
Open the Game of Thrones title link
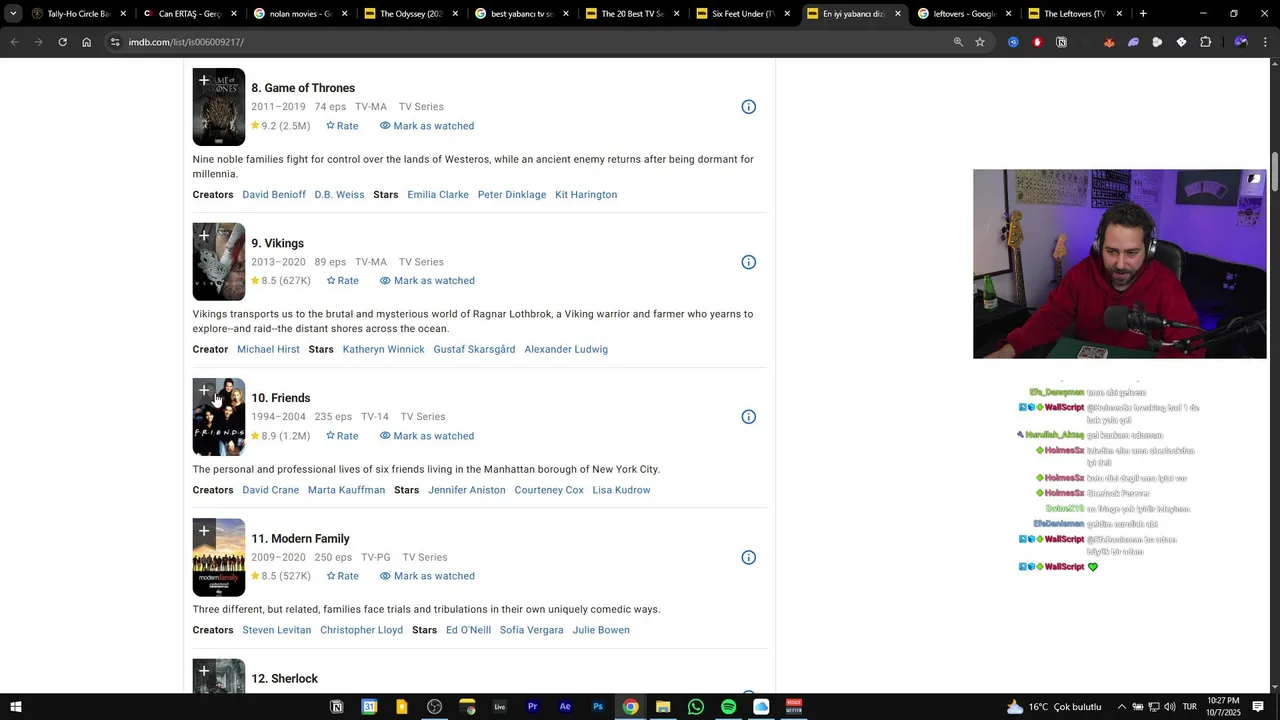point(303,88)
